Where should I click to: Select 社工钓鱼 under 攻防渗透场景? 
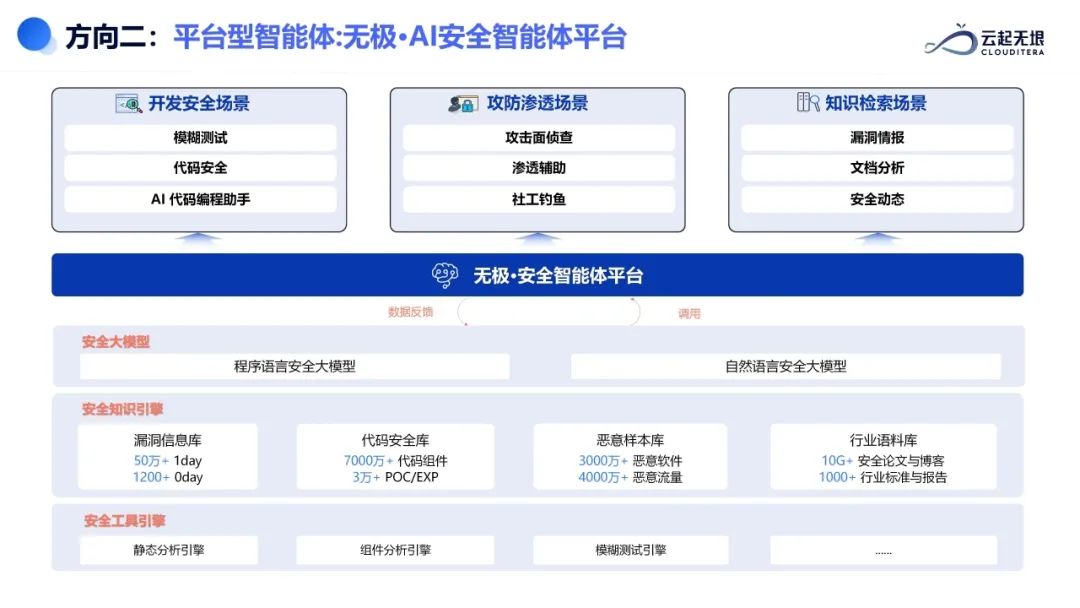coord(537,199)
